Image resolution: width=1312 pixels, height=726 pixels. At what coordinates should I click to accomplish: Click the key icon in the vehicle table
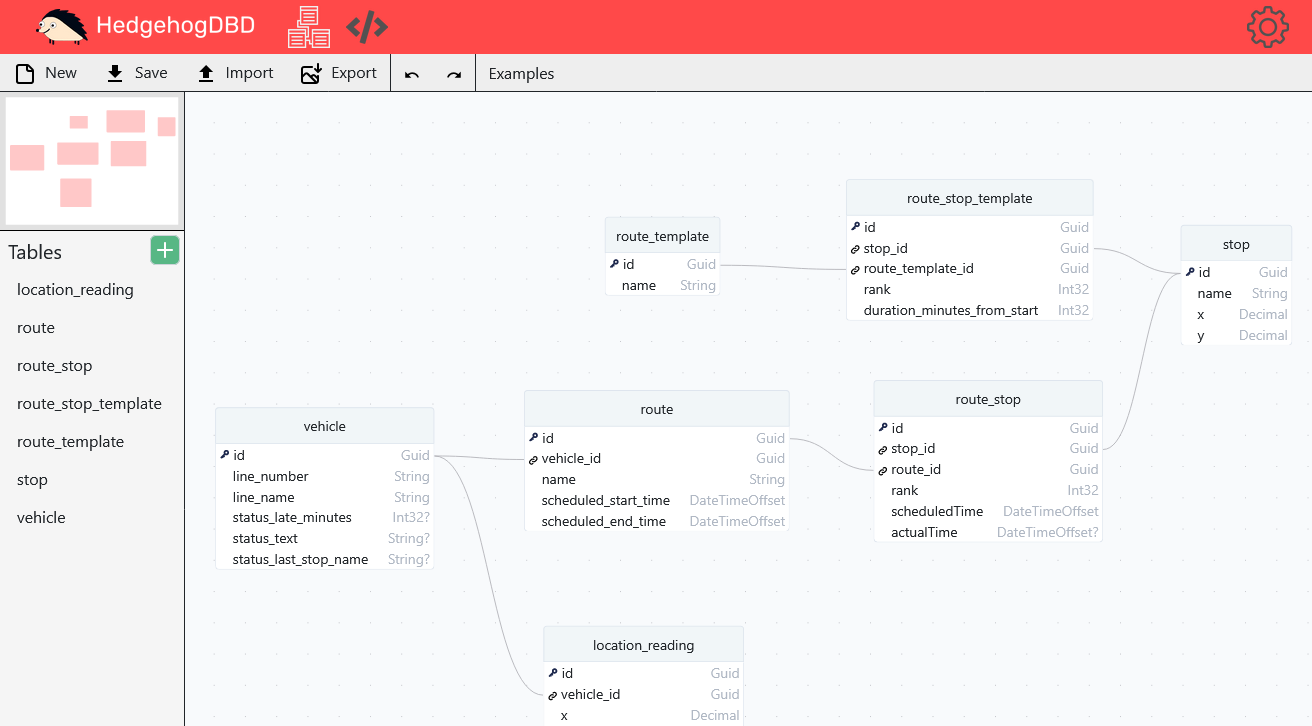click(x=225, y=455)
